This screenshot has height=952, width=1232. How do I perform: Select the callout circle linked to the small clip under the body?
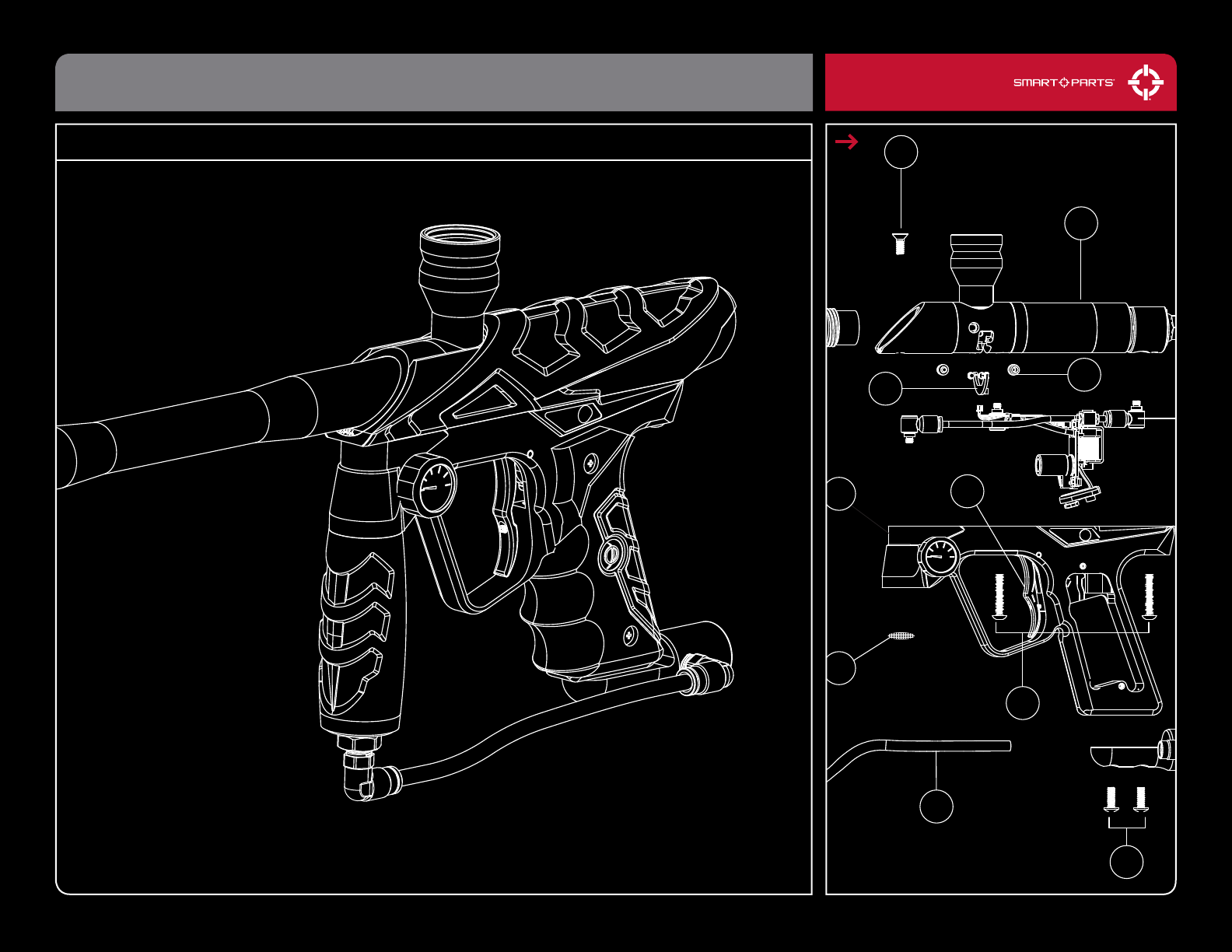point(885,388)
